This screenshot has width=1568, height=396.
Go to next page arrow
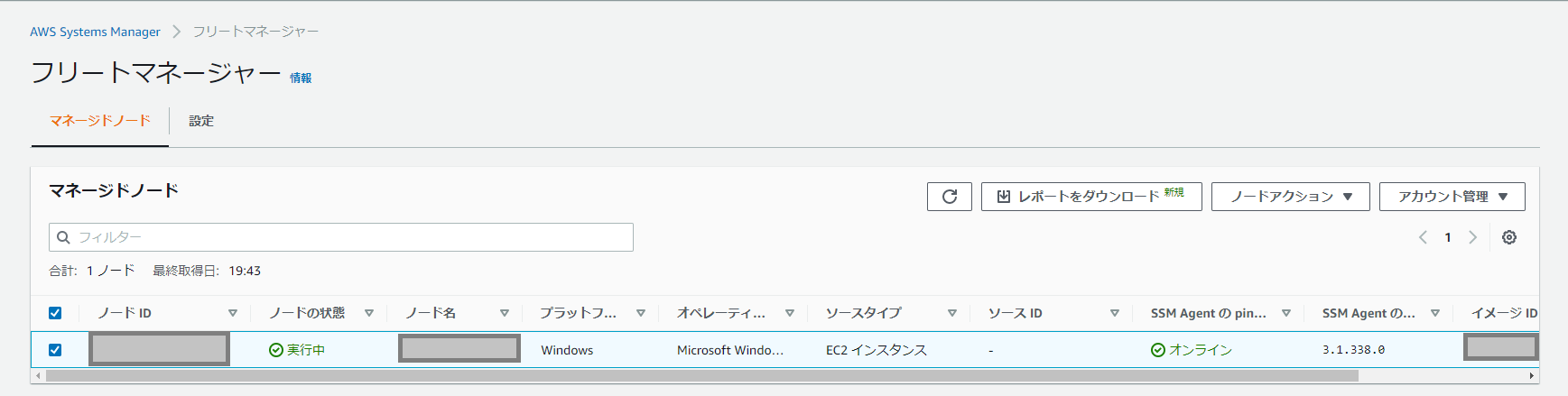[1472, 237]
